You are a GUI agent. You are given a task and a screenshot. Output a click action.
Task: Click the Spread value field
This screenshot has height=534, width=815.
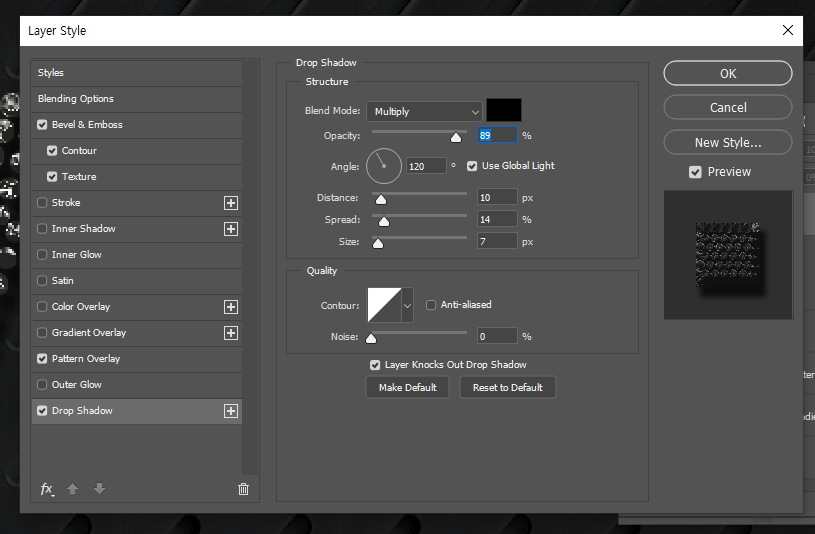click(497, 219)
